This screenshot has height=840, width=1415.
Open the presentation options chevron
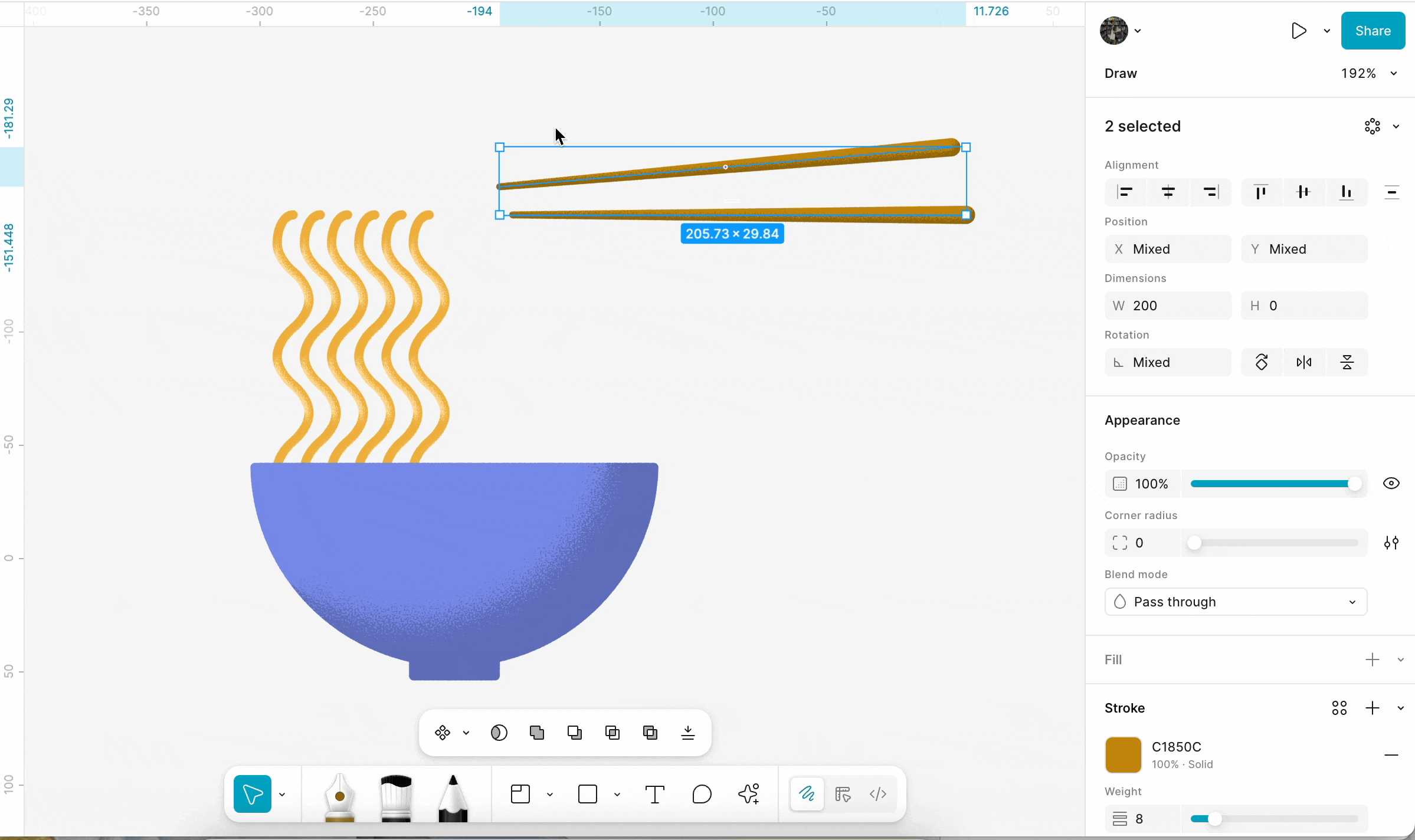coord(1327,31)
